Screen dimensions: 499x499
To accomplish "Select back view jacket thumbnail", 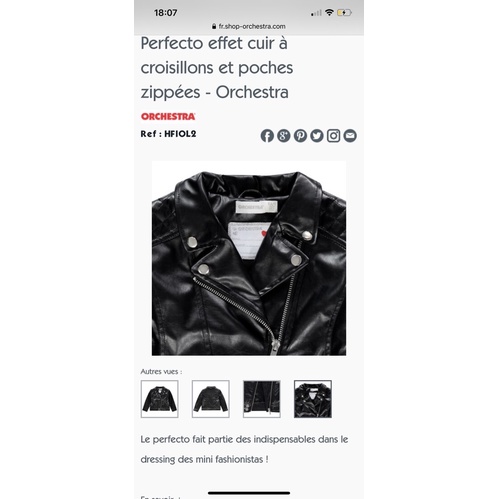I will [x=211, y=399].
